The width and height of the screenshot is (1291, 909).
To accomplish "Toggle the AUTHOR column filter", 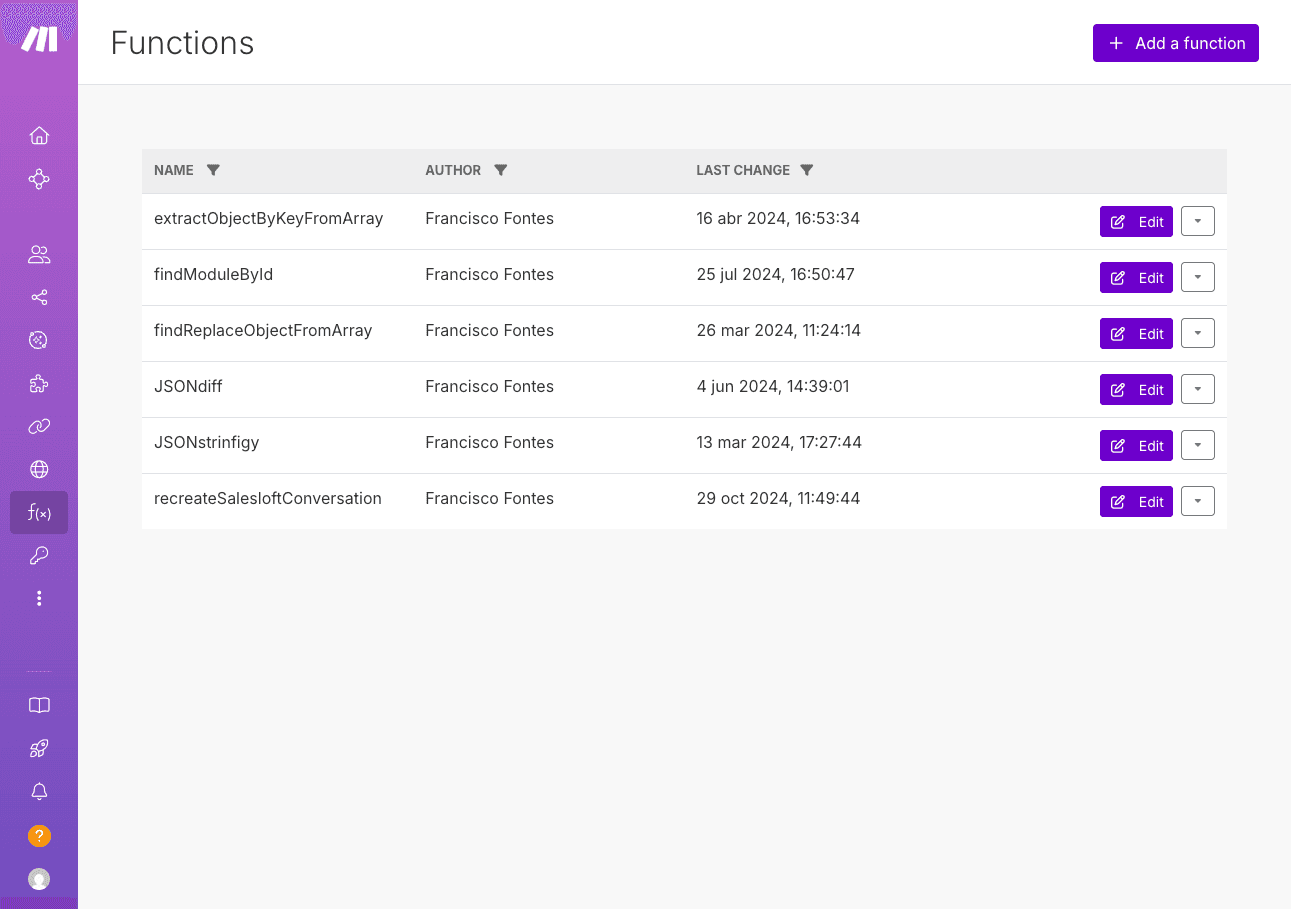I will (501, 170).
